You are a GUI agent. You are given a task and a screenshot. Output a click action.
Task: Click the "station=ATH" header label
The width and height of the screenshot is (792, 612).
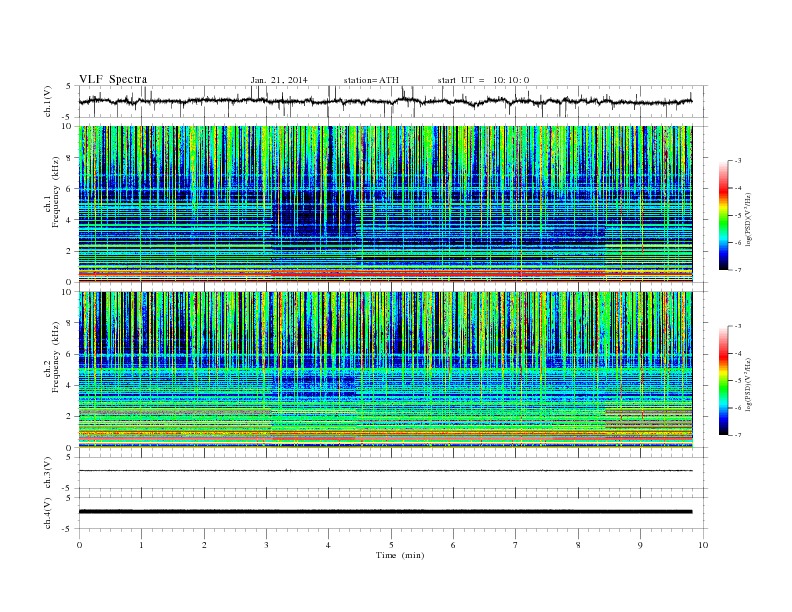371,80
